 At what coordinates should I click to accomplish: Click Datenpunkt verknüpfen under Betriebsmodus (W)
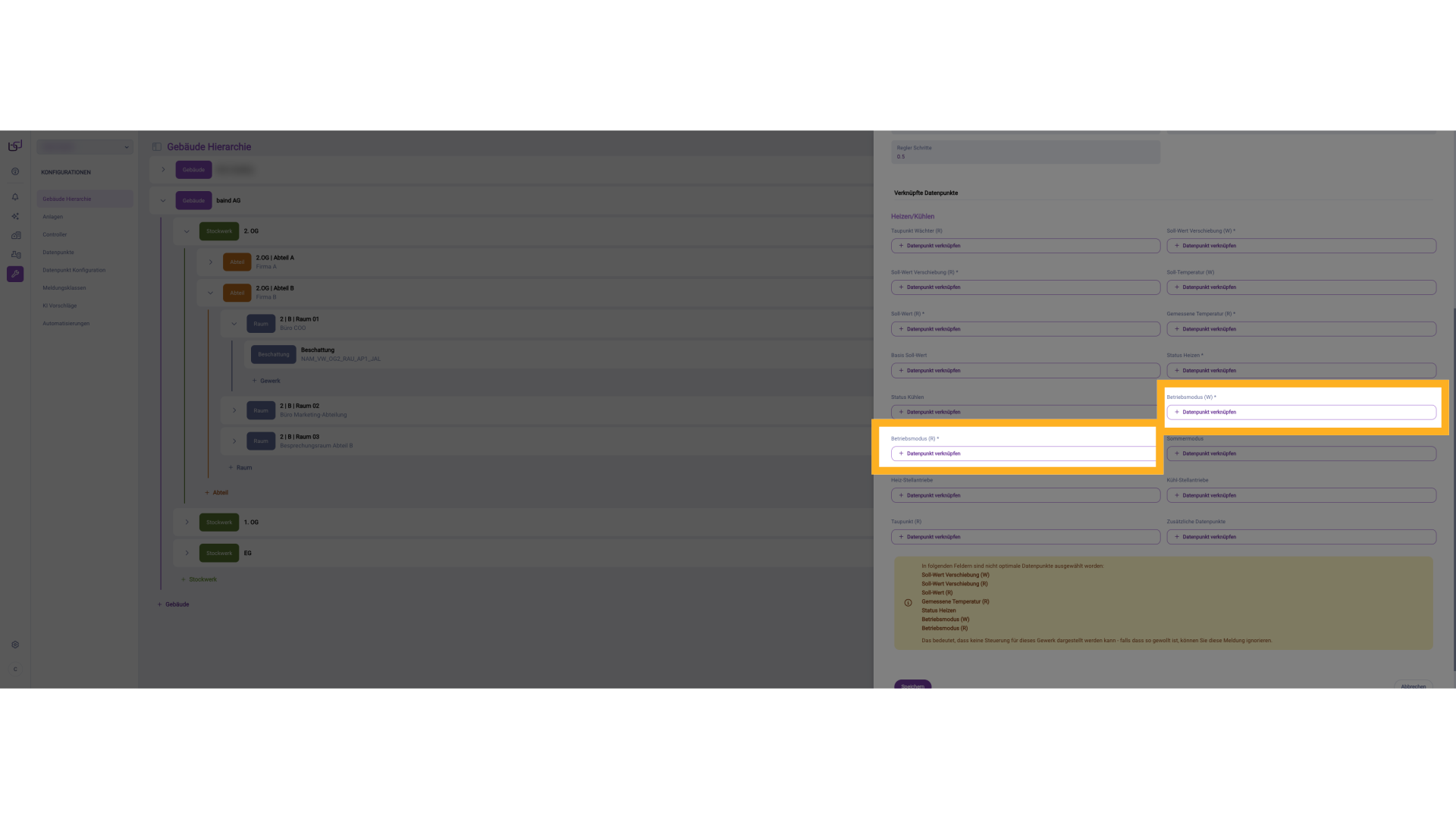(1301, 413)
